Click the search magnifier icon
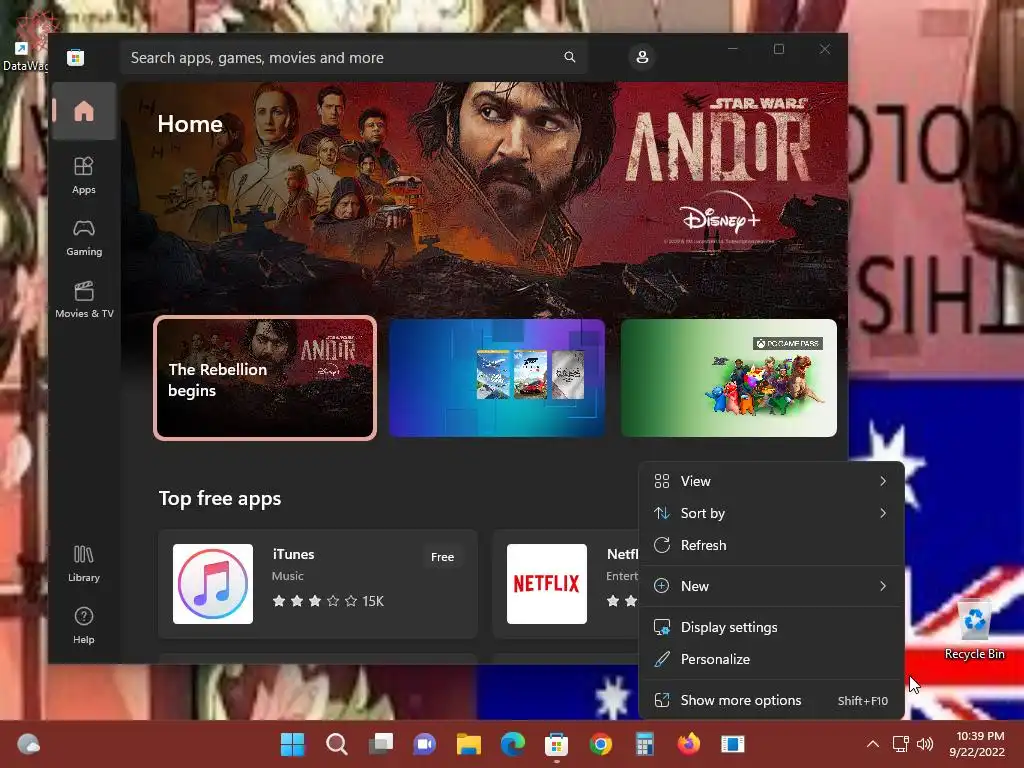 [x=569, y=57]
